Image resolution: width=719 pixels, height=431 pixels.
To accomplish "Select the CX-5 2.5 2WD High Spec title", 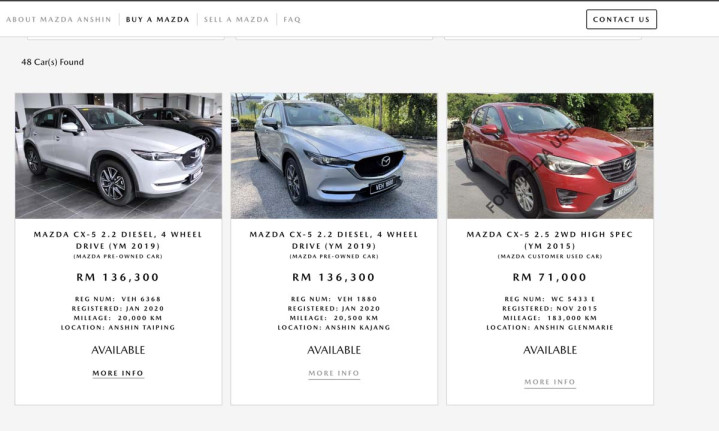I will click(x=550, y=240).
